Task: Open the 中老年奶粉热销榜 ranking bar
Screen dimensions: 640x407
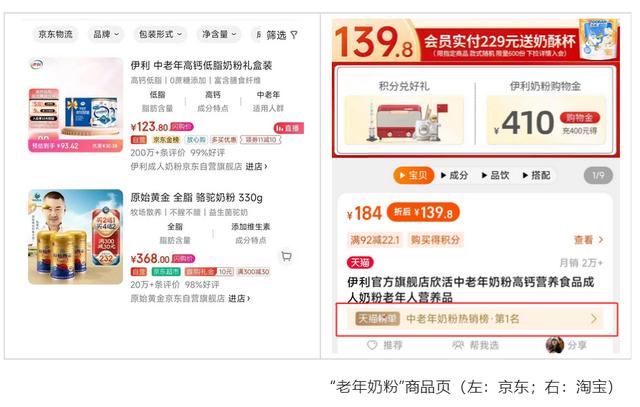Action: pos(476,319)
